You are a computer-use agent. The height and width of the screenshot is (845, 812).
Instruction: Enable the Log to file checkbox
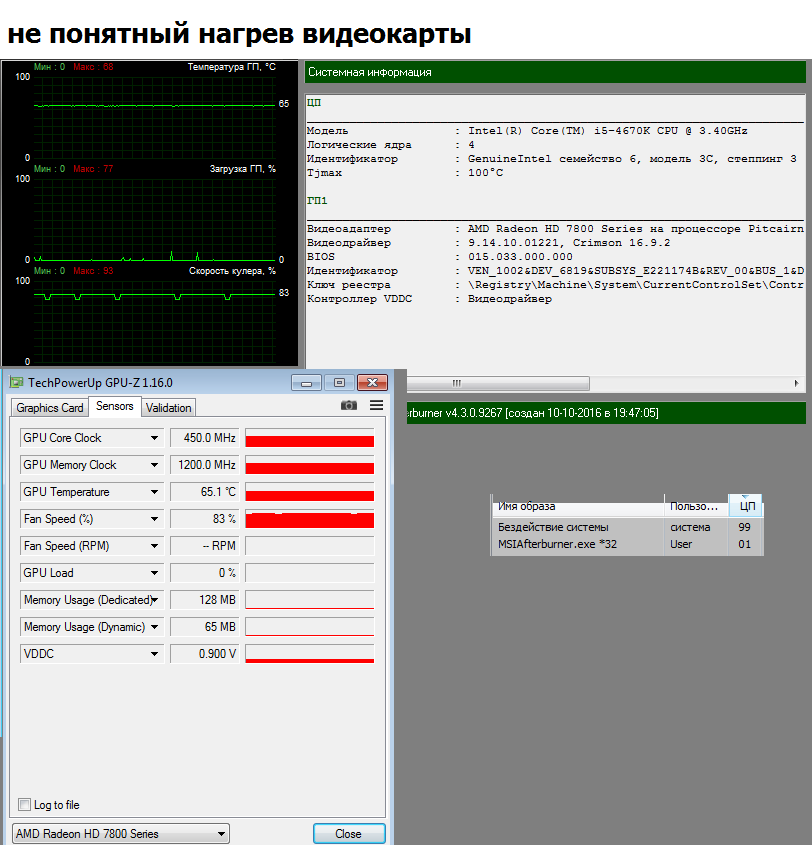tap(25, 805)
